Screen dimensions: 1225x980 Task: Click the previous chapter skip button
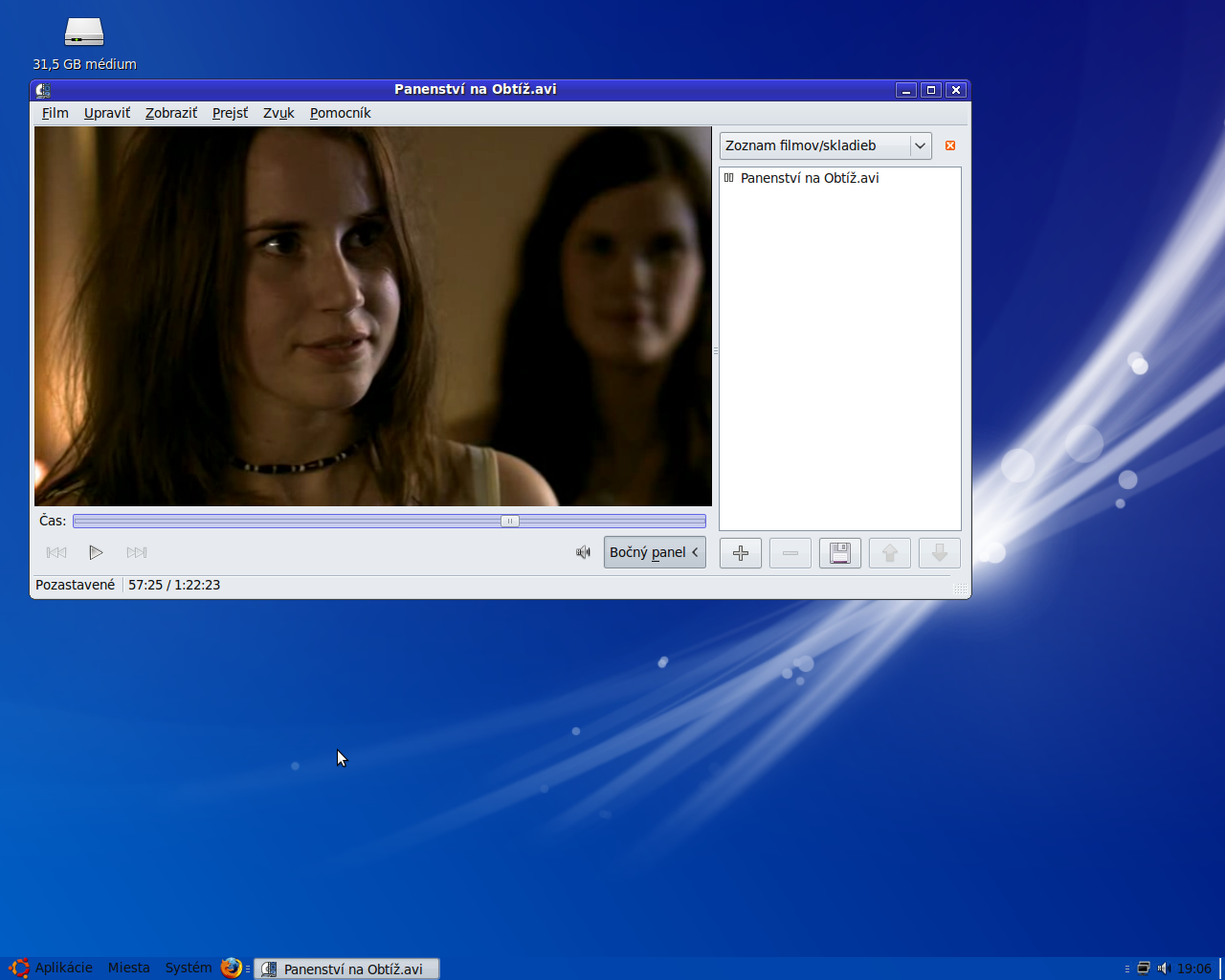pos(56,552)
